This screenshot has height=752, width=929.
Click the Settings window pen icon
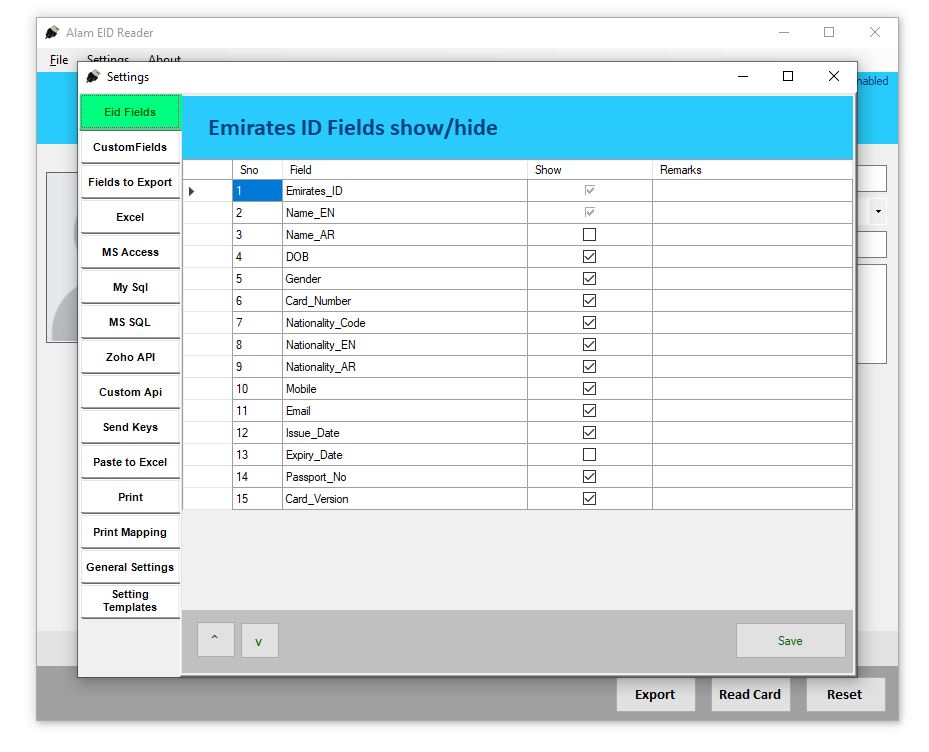[93, 77]
